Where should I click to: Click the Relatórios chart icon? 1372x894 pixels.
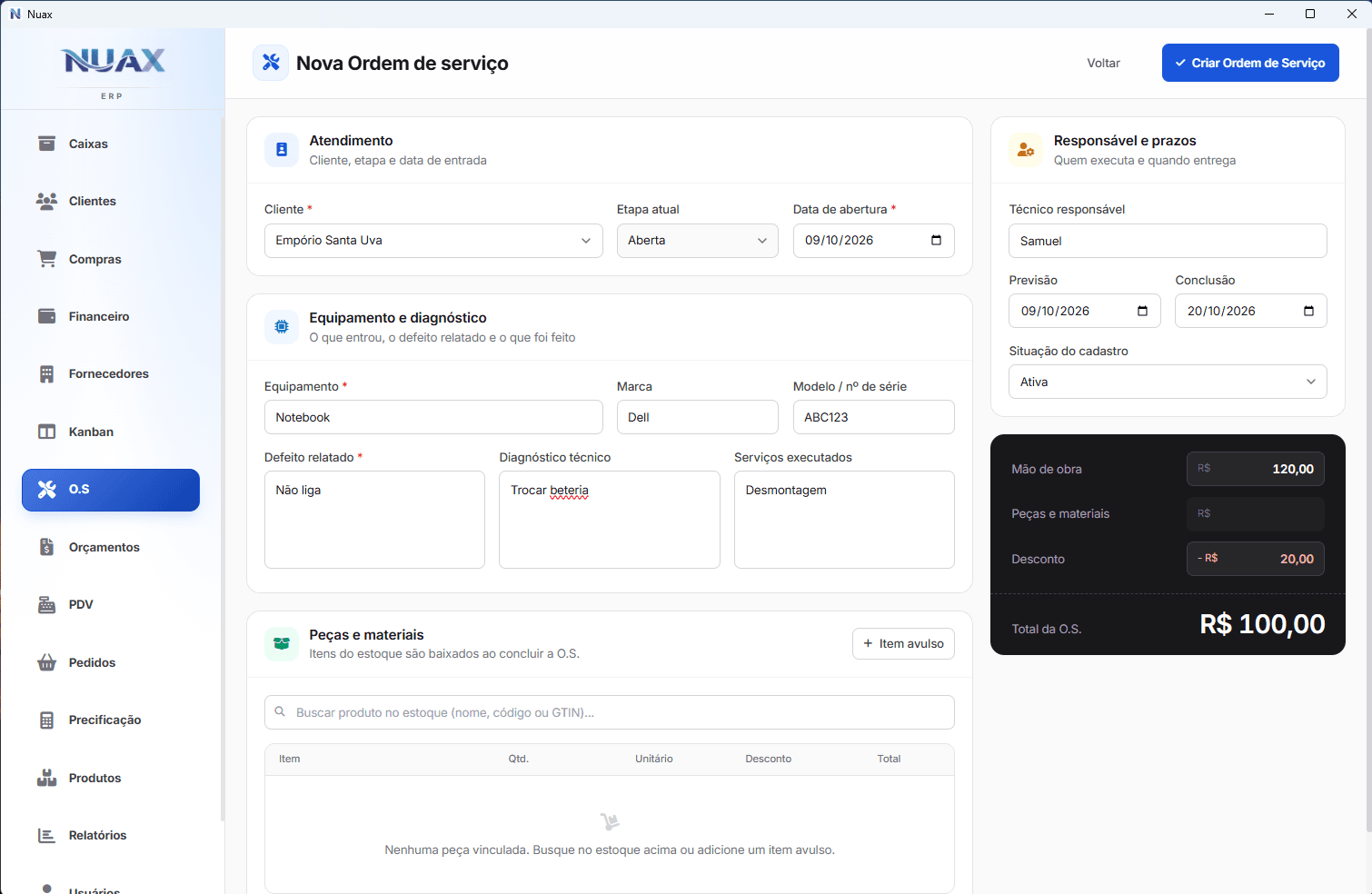46,835
